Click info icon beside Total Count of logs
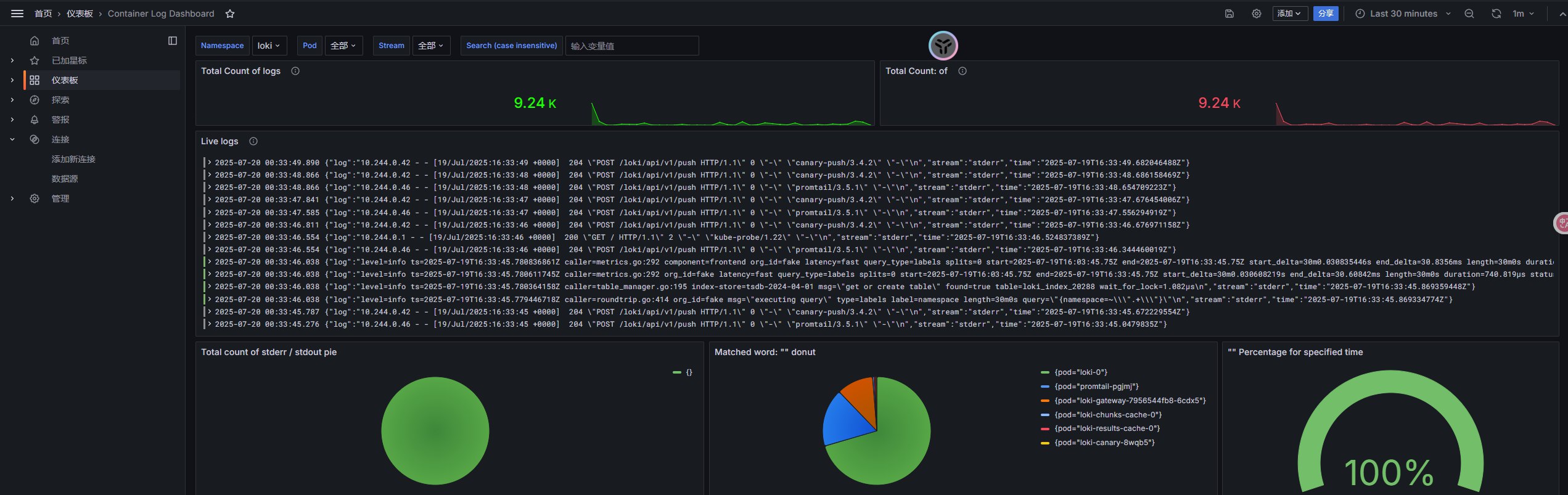 point(295,71)
